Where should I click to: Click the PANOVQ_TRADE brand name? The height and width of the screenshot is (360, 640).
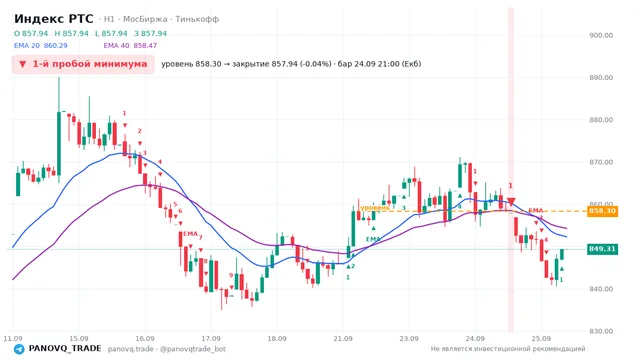tap(65, 349)
